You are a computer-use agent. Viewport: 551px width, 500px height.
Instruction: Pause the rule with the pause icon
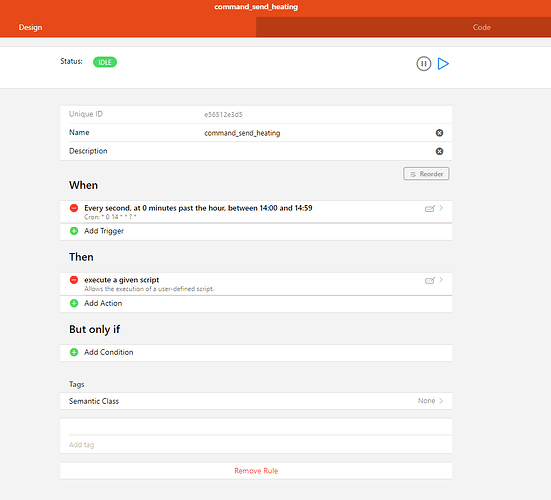423,64
